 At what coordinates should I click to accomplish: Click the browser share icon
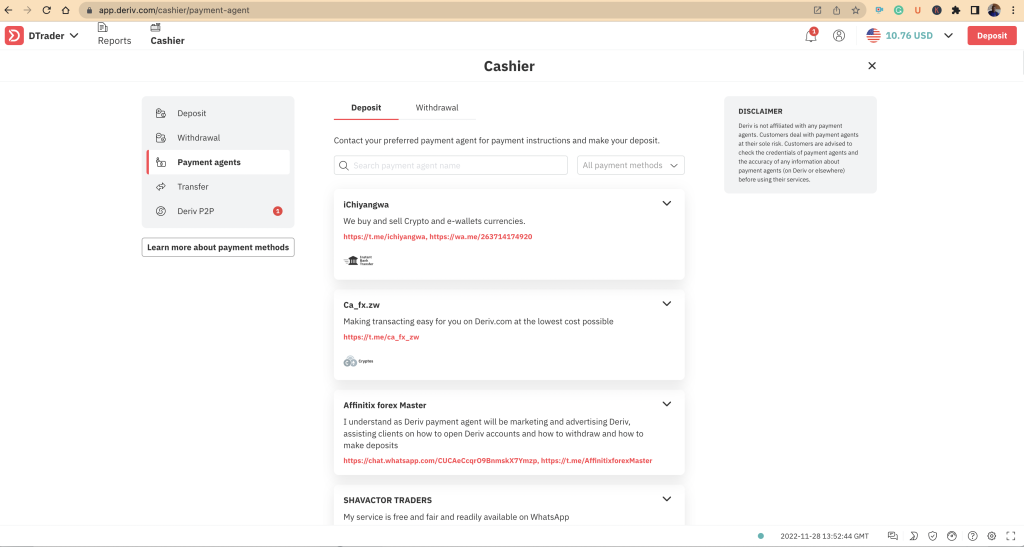[x=837, y=10]
